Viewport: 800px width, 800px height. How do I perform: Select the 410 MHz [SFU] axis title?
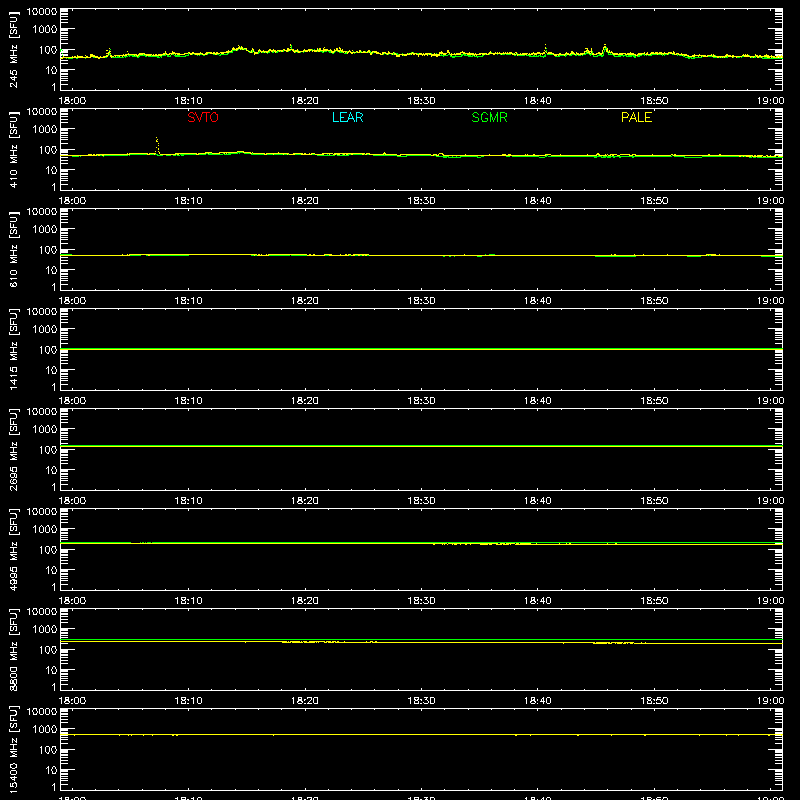13,149
